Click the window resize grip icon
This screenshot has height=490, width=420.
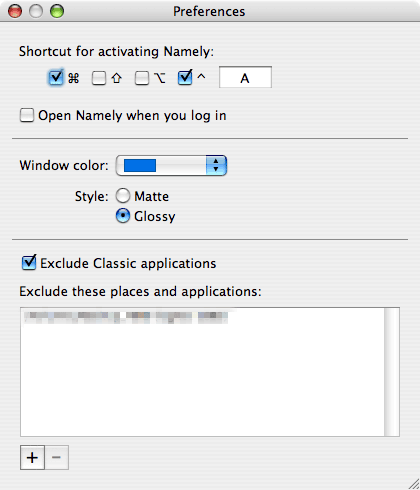click(414, 484)
